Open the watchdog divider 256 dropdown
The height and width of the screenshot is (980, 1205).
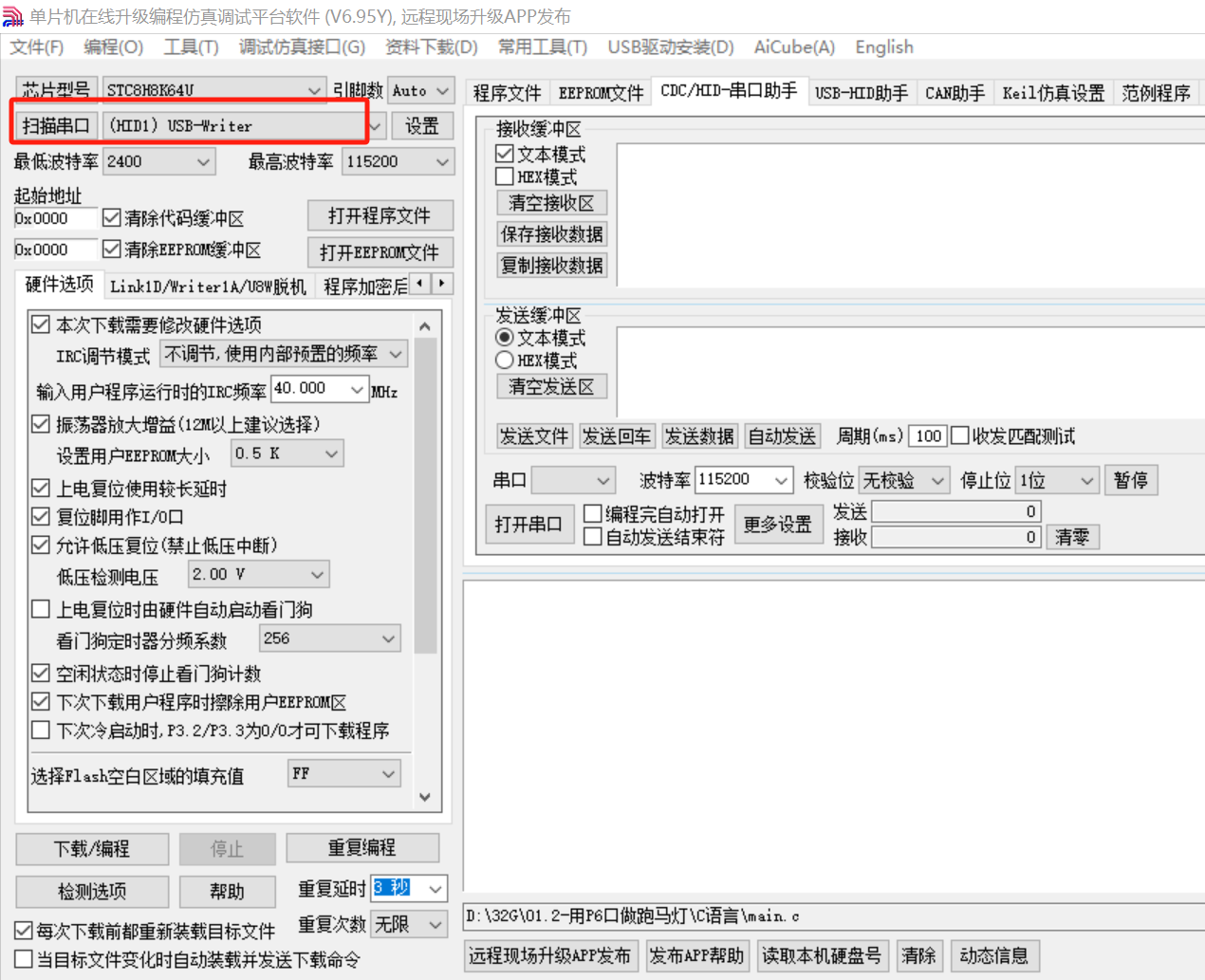coord(388,638)
